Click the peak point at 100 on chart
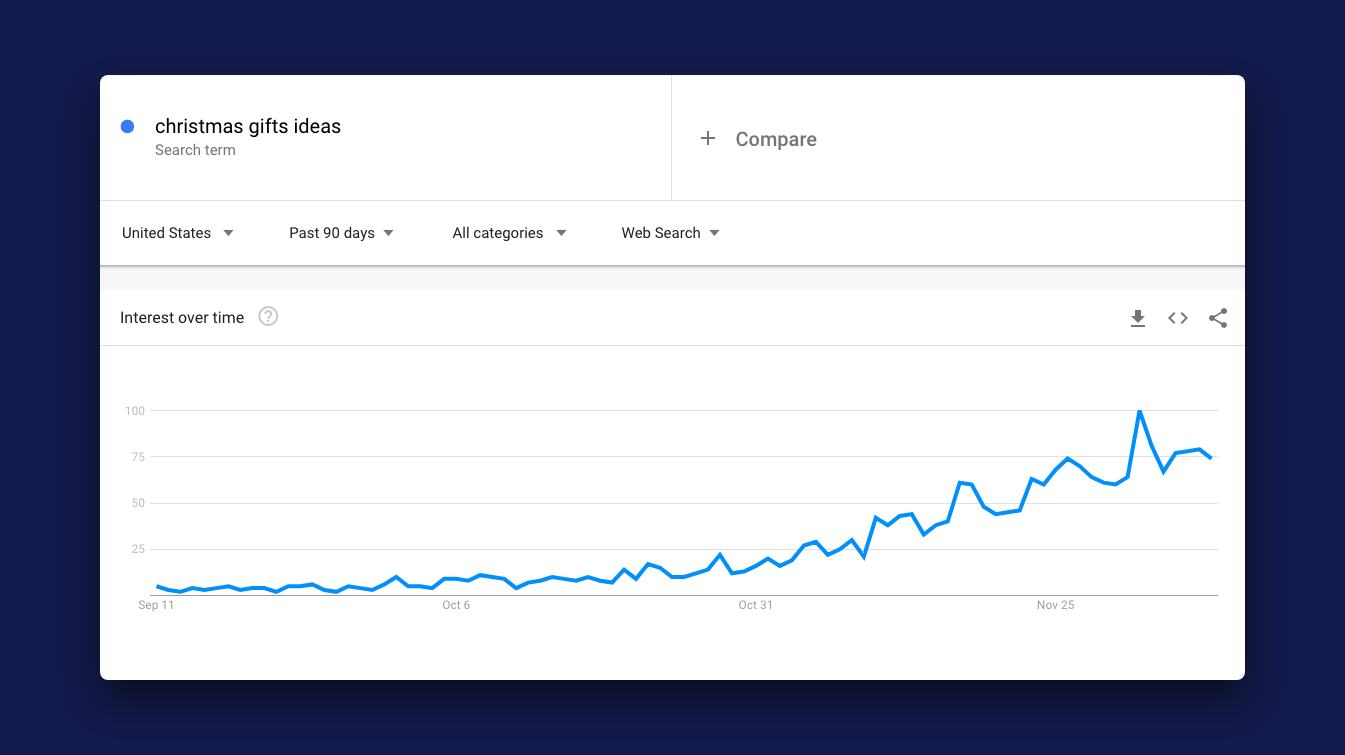 [1139, 411]
